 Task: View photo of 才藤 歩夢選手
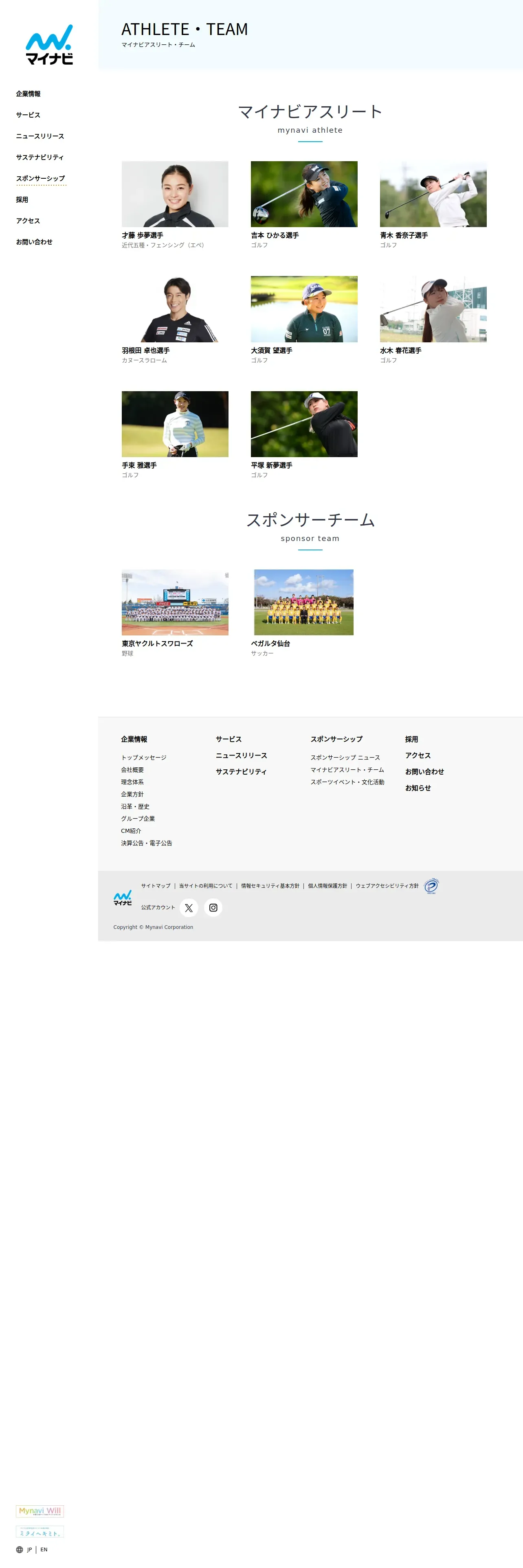pyautogui.click(x=175, y=194)
